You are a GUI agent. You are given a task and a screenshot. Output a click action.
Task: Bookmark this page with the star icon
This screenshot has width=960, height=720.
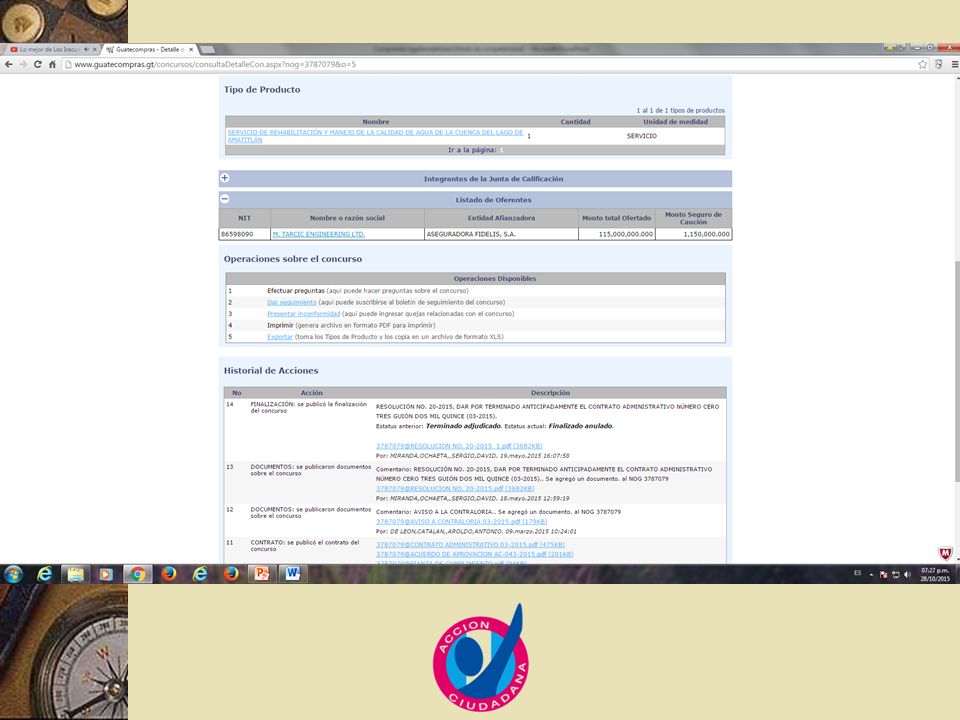(x=923, y=64)
